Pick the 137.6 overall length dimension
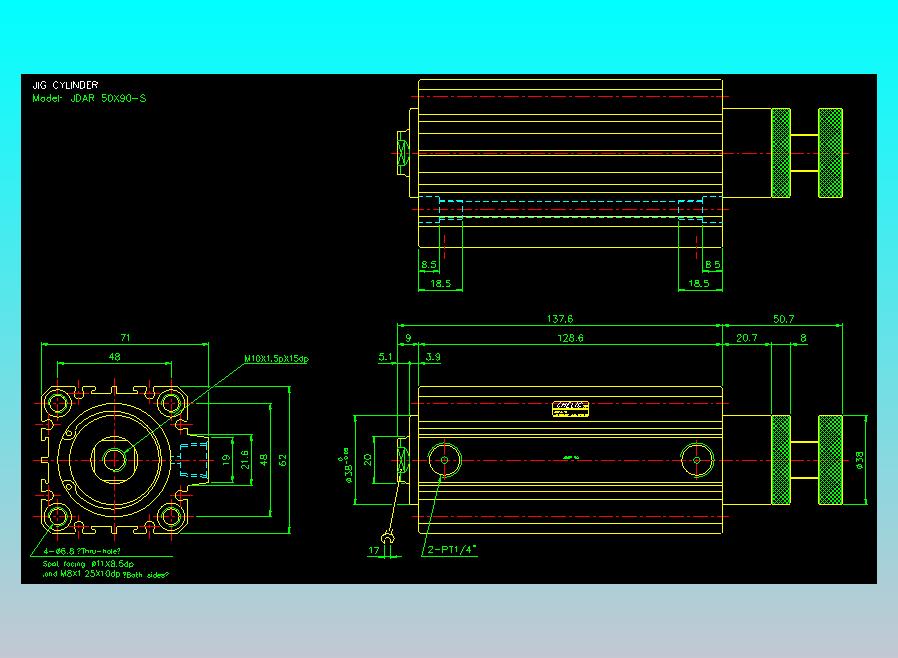The height and width of the screenshot is (658, 898). 560,319
